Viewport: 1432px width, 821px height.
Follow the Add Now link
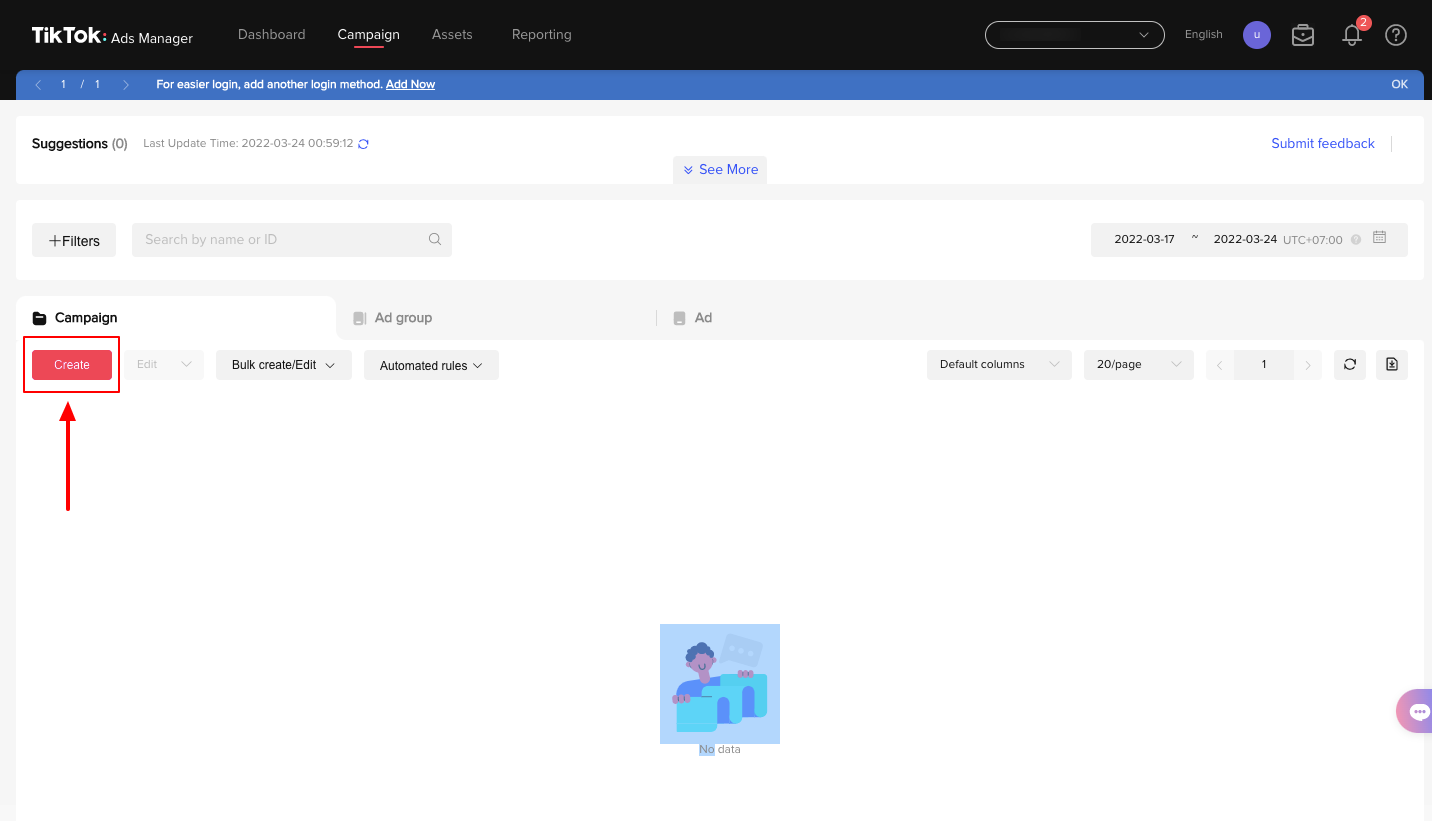(410, 85)
